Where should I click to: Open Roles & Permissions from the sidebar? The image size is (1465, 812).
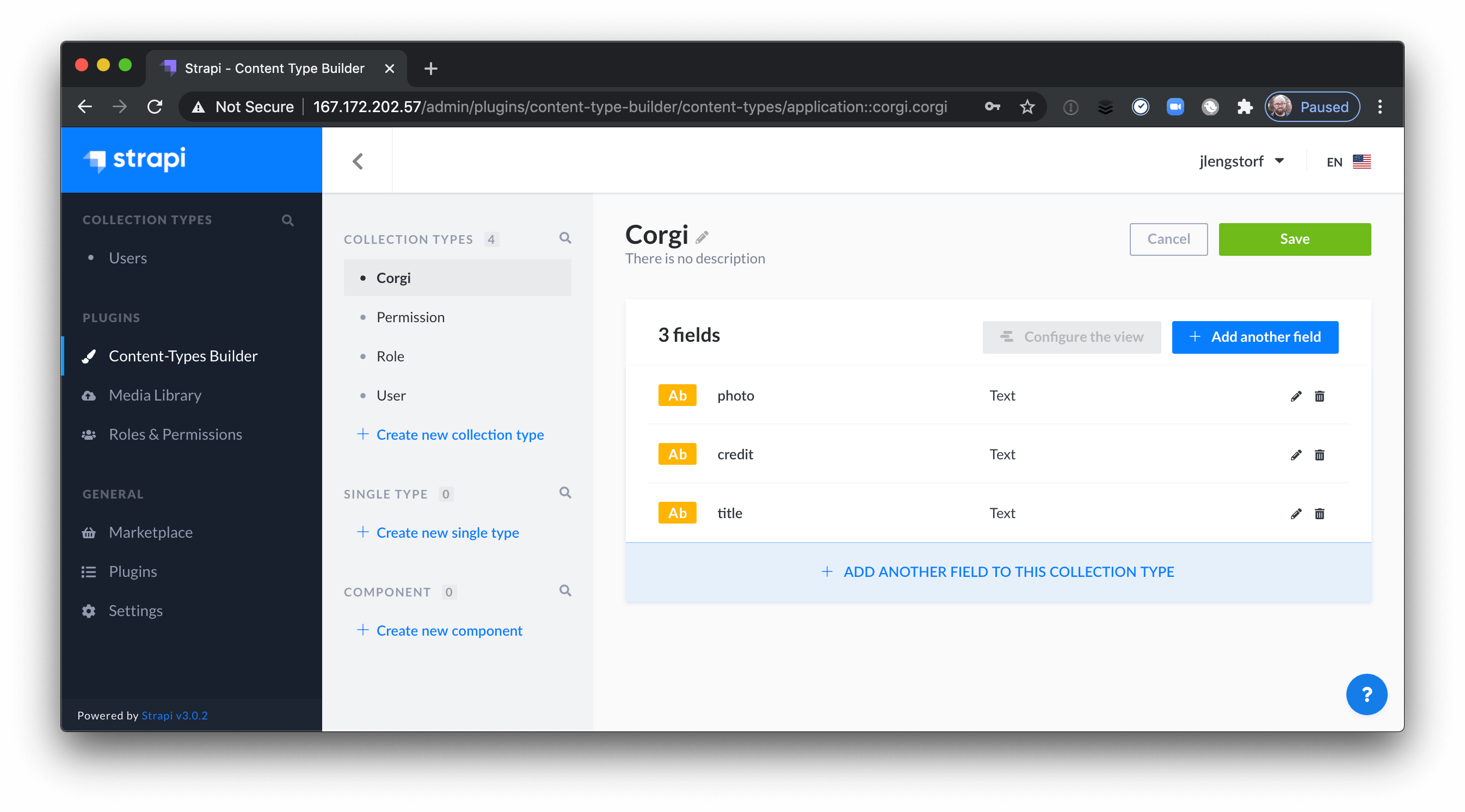pyautogui.click(x=175, y=434)
